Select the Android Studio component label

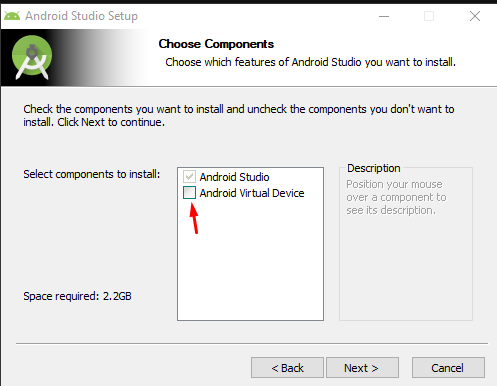(234, 177)
